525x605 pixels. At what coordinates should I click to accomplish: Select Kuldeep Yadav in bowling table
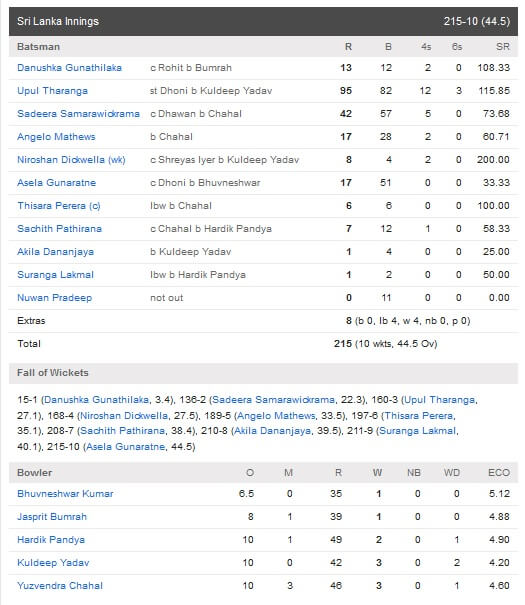[x=53, y=563]
